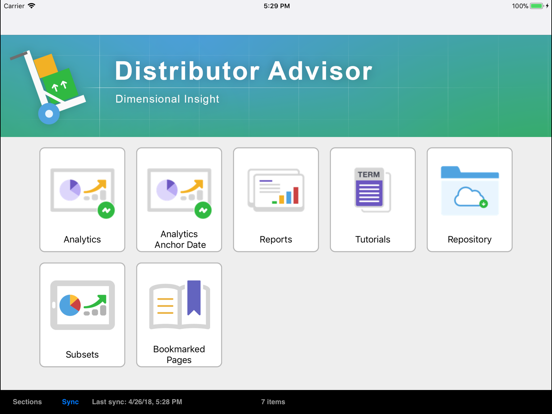Open the Bookmarked Pages book icon
Screen dimensions: 552x414
pyautogui.click(x=180, y=305)
